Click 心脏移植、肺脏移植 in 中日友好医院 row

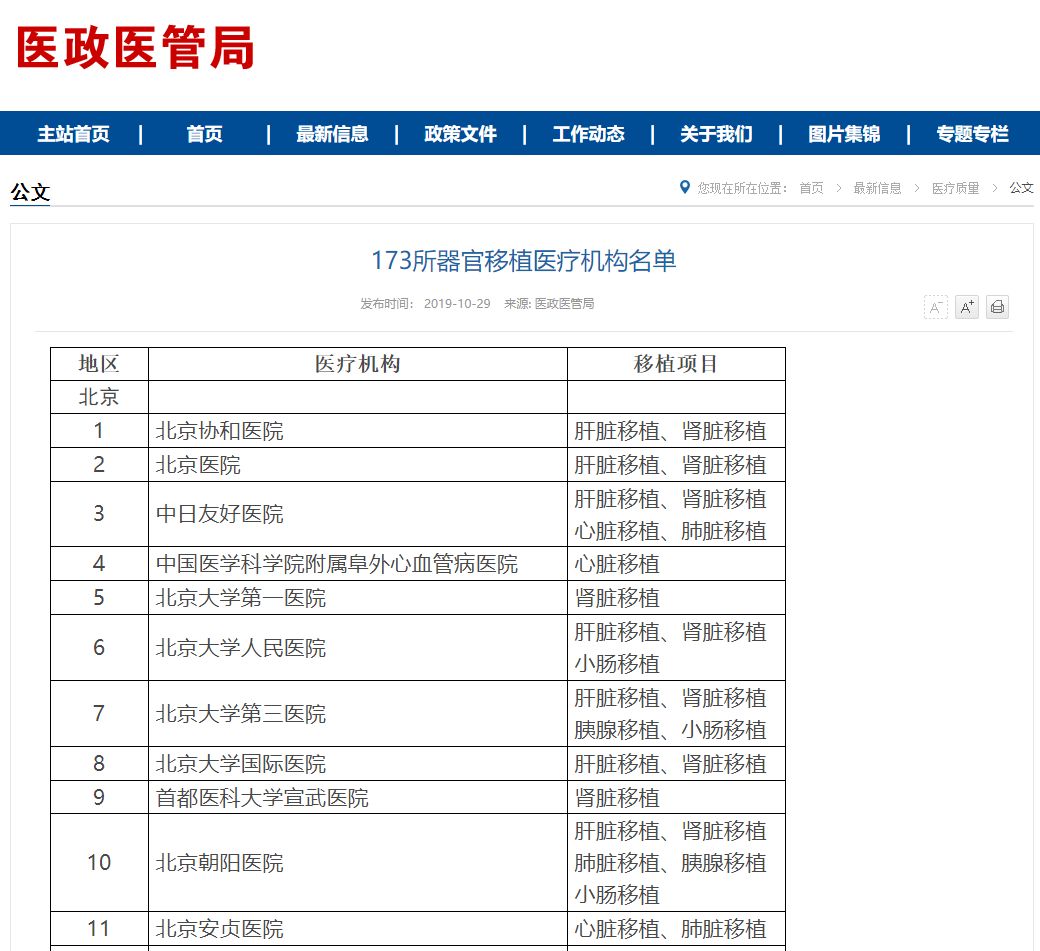pyautogui.click(x=670, y=531)
